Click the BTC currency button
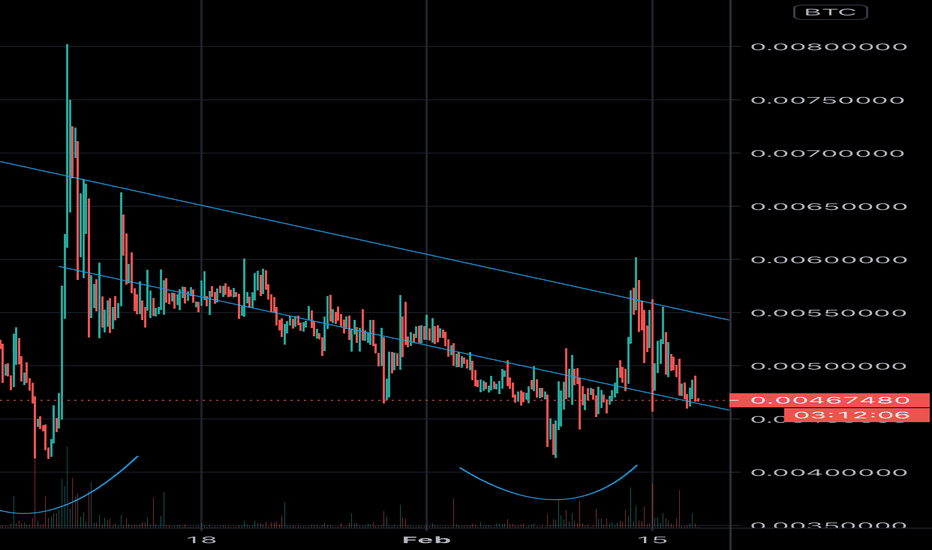 pyautogui.click(x=830, y=12)
